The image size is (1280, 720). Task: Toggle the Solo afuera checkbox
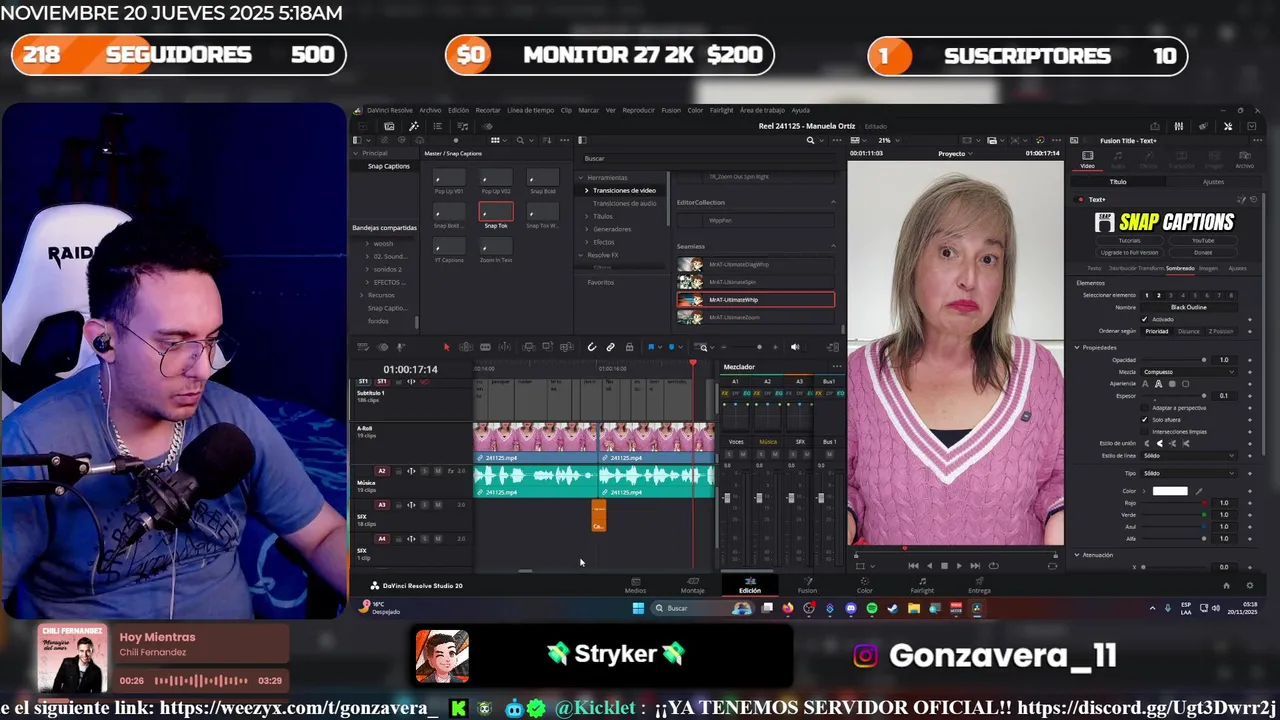[1145, 420]
